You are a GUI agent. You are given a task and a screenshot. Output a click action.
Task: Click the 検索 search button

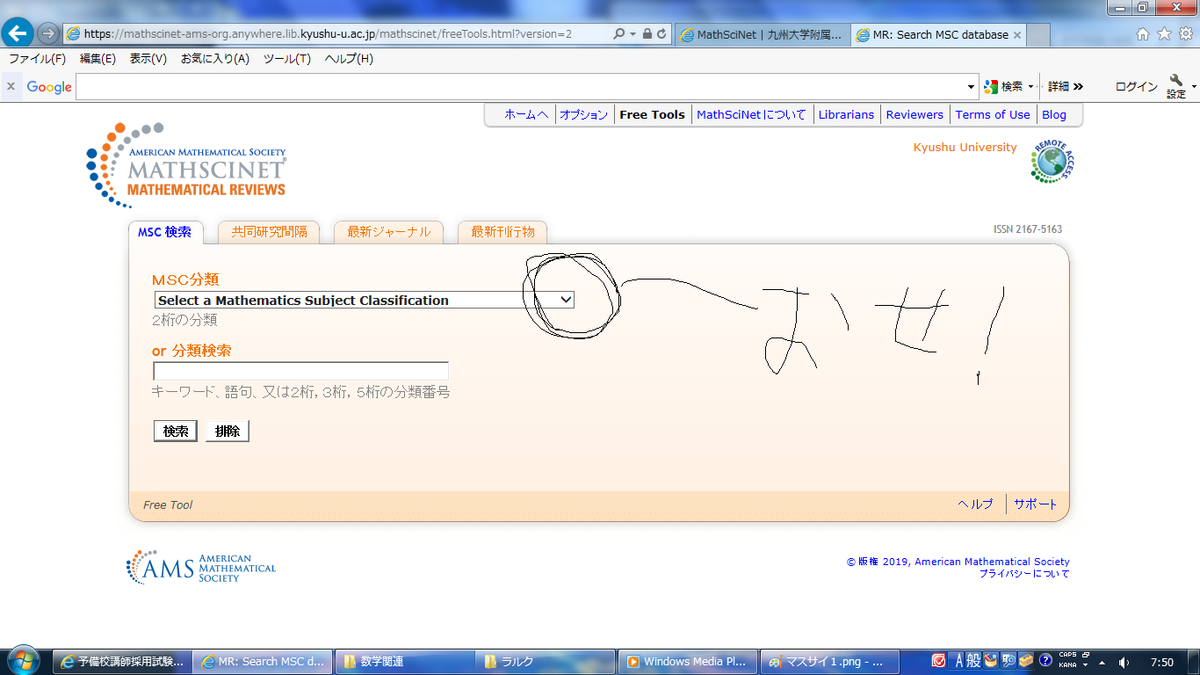pyautogui.click(x=175, y=431)
